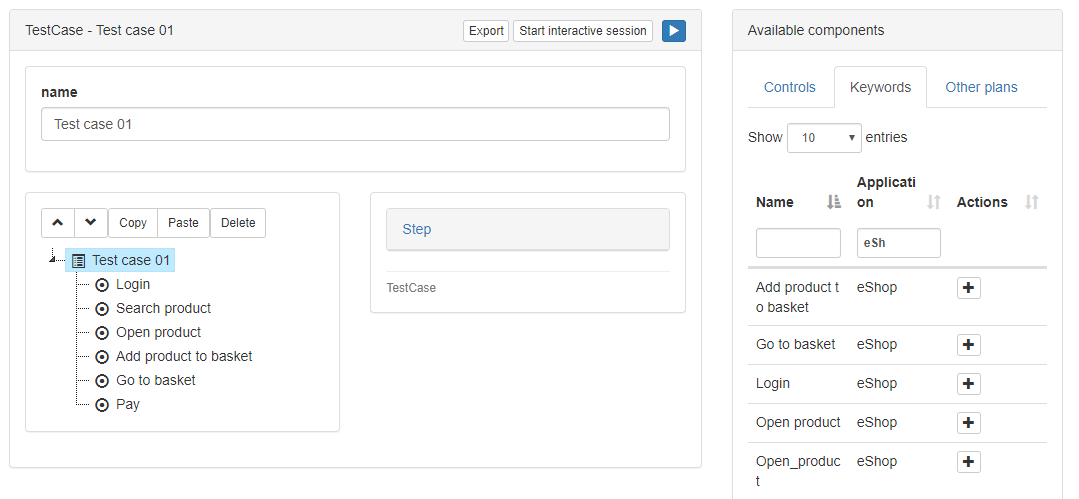The width and height of the screenshot is (1079, 499).
Task: Open the Other plans tab
Action: click(x=981, y=87)
